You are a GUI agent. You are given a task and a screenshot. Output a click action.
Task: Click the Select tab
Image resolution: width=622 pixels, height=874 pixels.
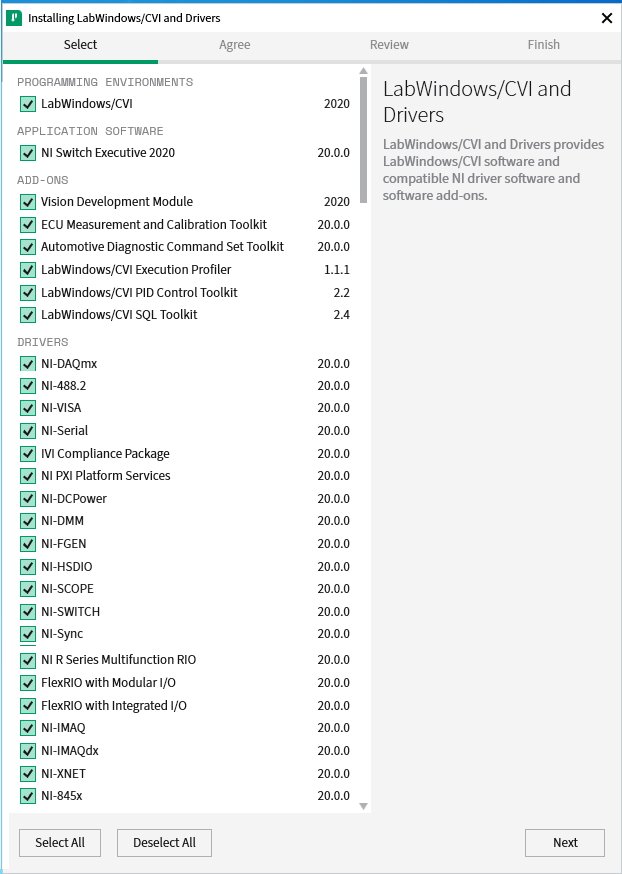tap(80, 45)
